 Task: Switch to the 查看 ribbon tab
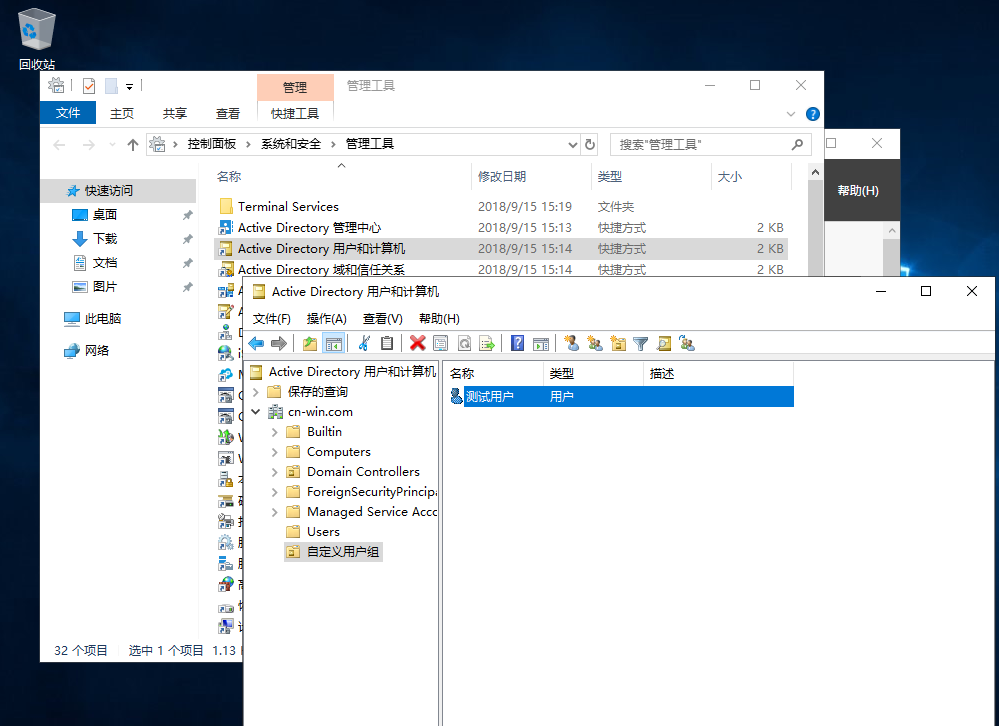(x=227, y=113)
